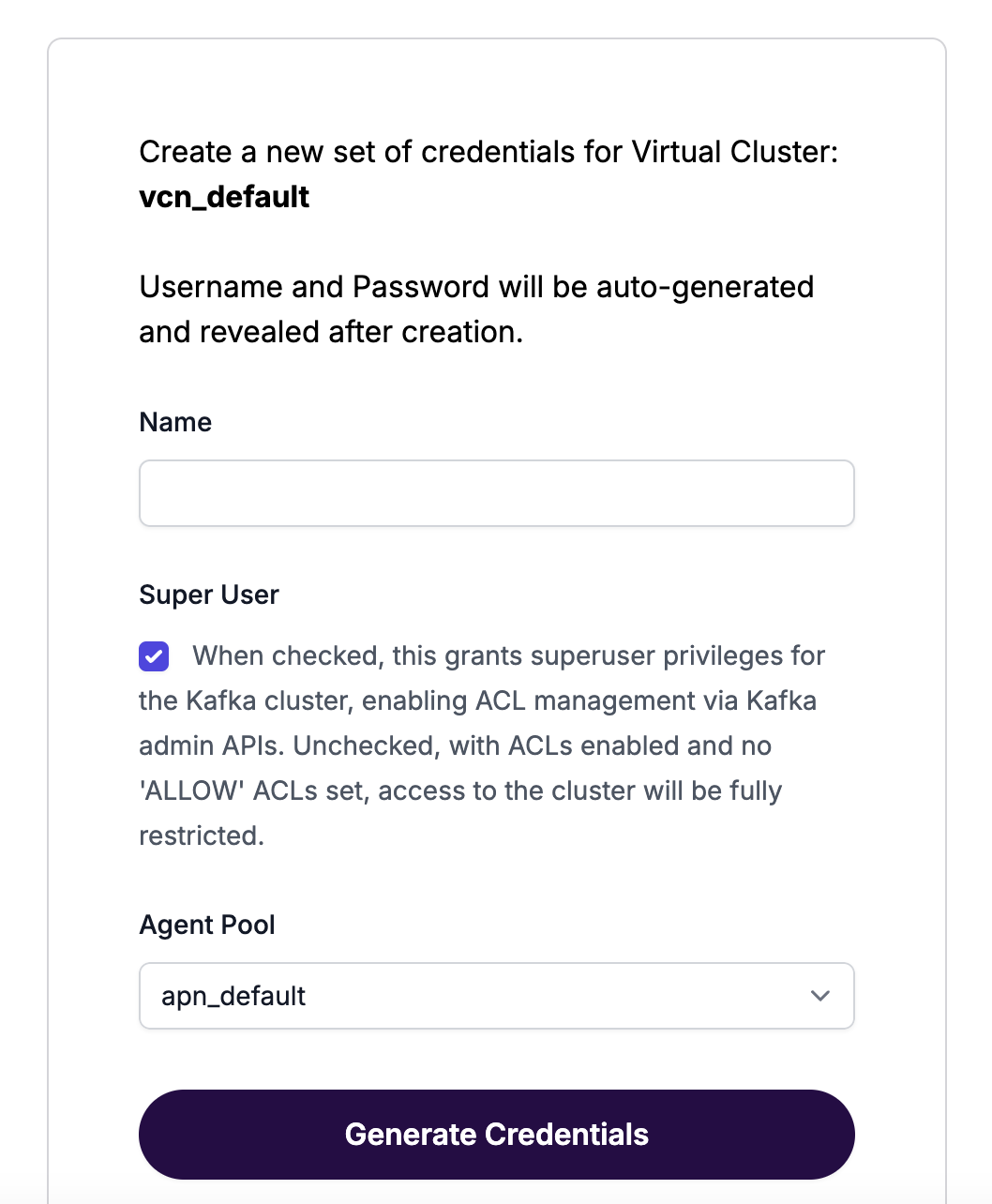Click the Agent Pool label
The image size is (992, 1204).
pyautogui.click(x=207, y=925)
